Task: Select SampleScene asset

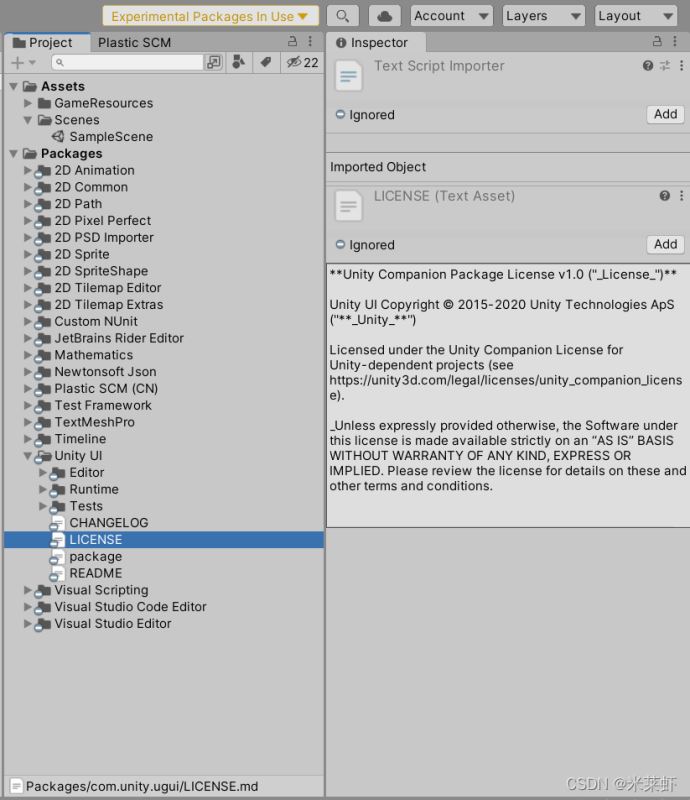Action: coord(111,137)
